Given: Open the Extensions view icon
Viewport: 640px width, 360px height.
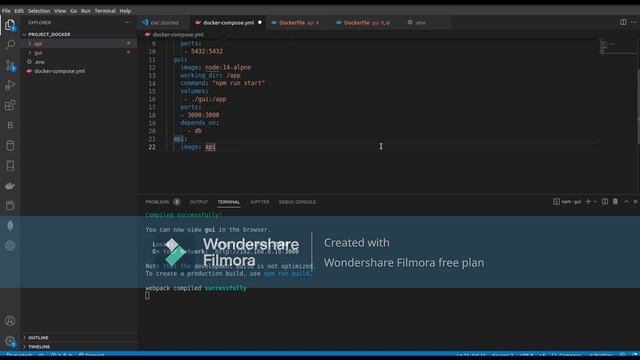Looking at the screenshot, I should pos(10,105).
